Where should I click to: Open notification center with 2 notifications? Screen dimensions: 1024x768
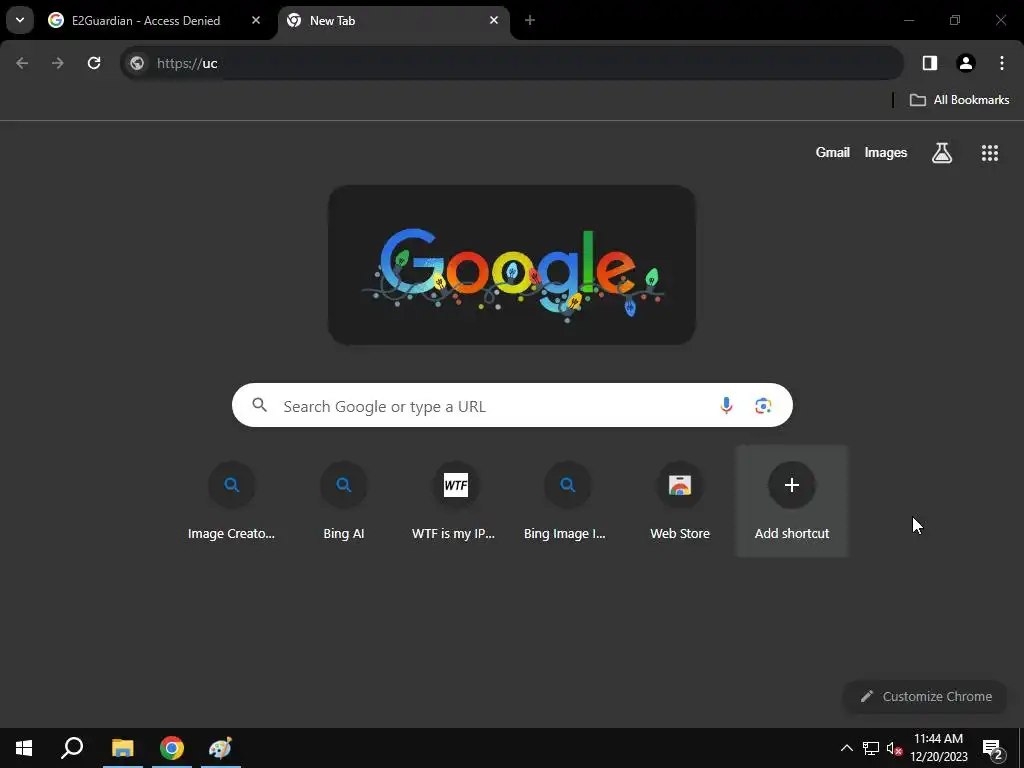tap(992, 748)
